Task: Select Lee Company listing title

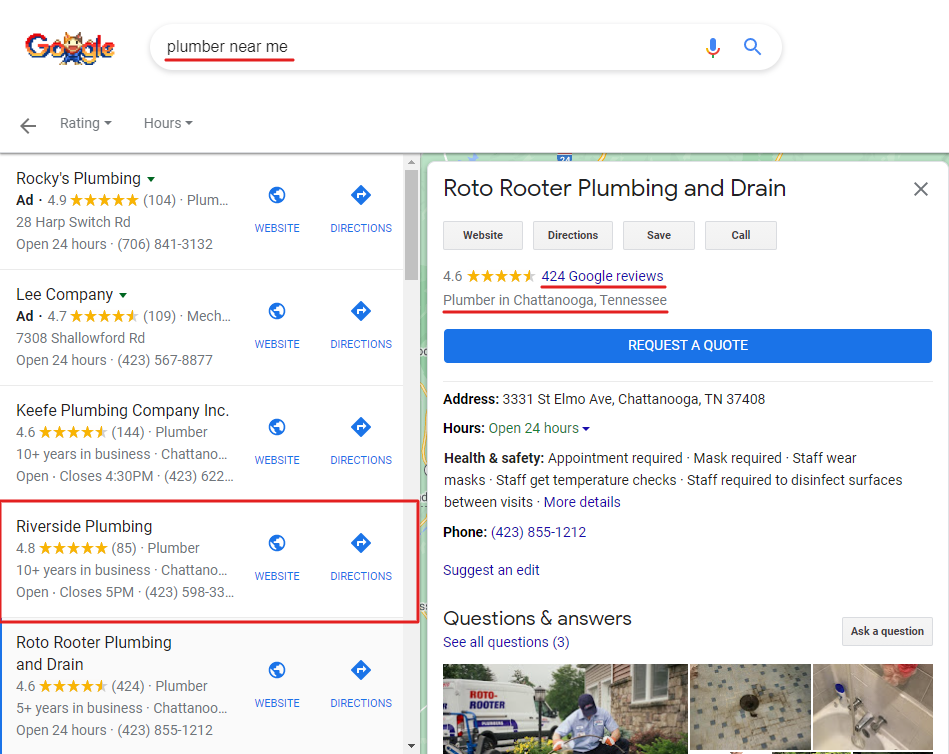Action: [x=64, y=295]
